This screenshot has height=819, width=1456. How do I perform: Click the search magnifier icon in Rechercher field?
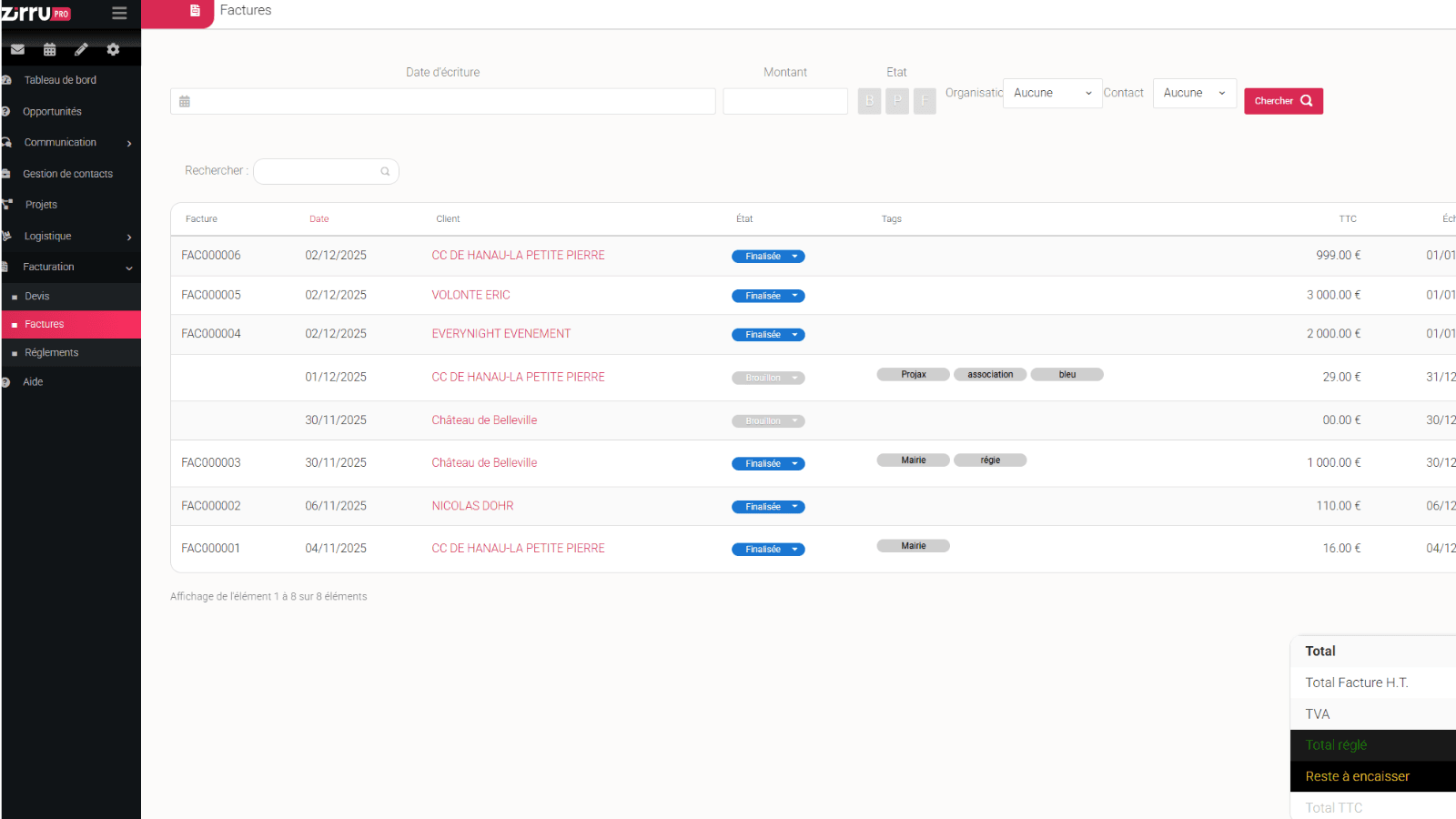coord(385,171)
